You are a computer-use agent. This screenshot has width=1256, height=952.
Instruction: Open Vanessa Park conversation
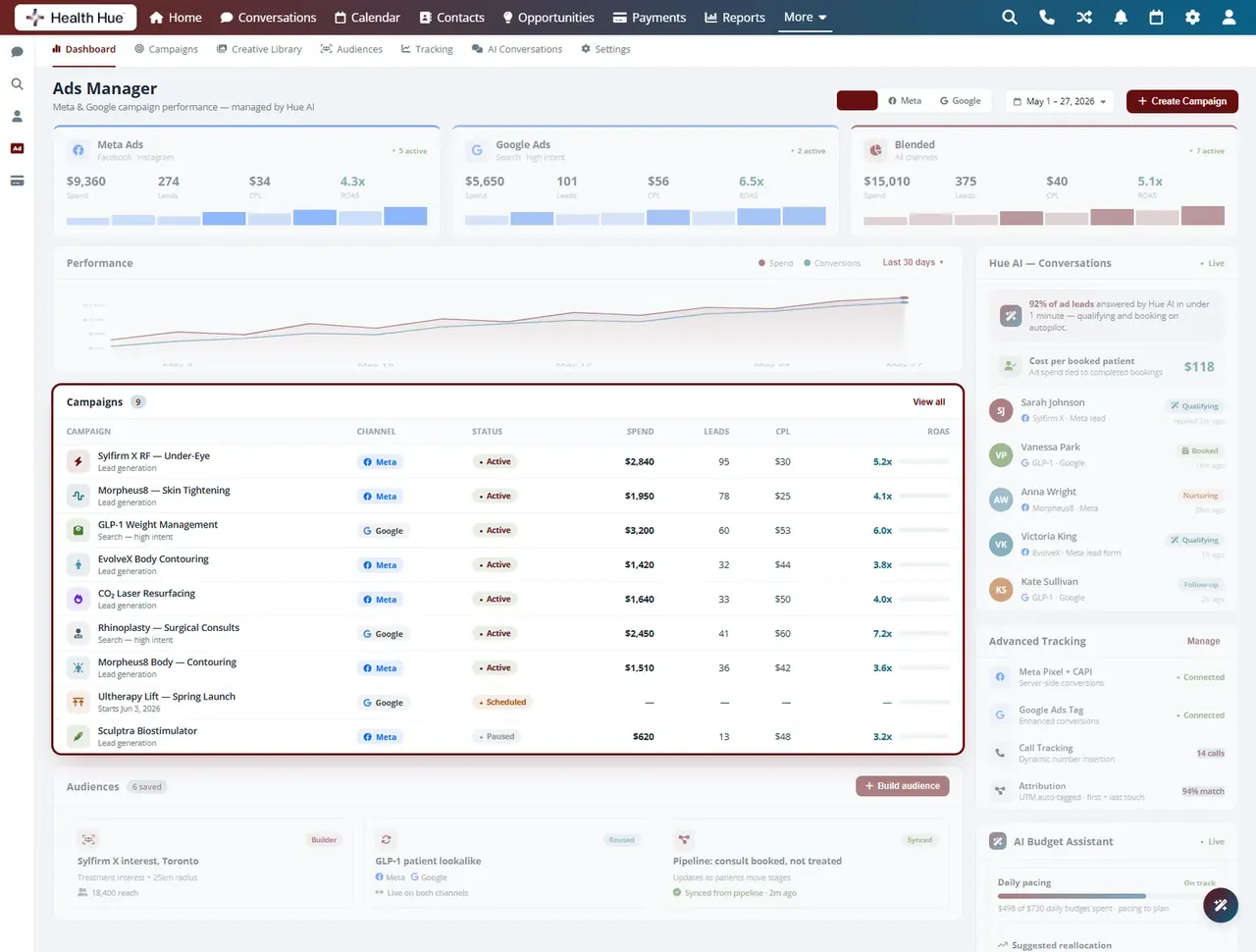tap(1107, 454)
